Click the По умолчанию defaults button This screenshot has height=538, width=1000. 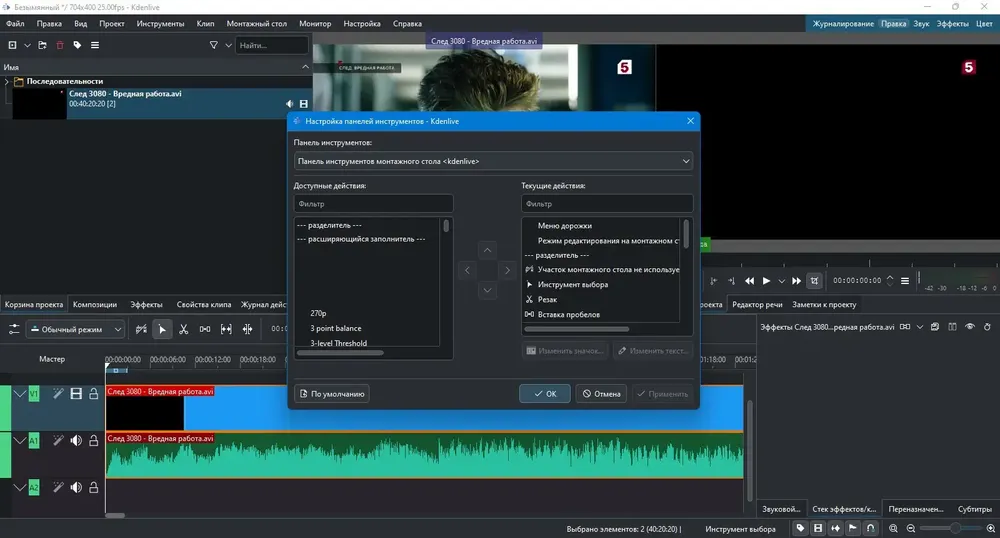point(332,394)
